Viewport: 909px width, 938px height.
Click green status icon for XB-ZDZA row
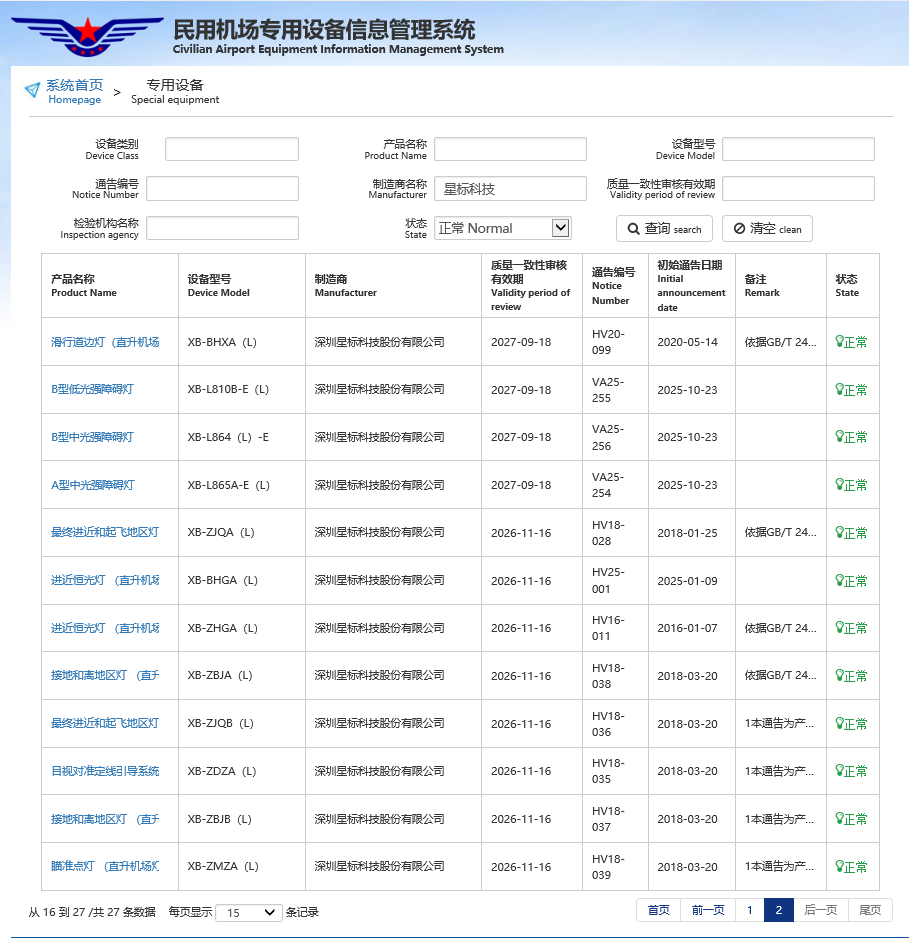840,770
